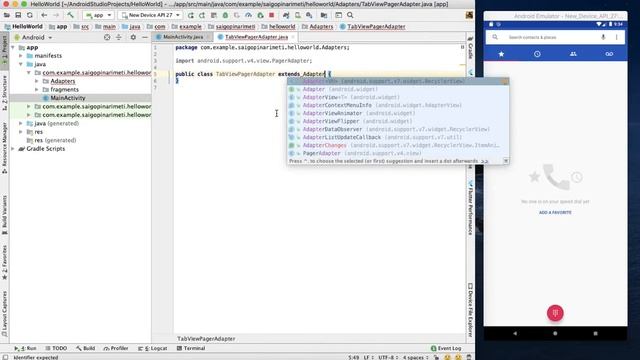Open the emulator overflow menu (three dots)
640x360 pixels.
[617, 37]
